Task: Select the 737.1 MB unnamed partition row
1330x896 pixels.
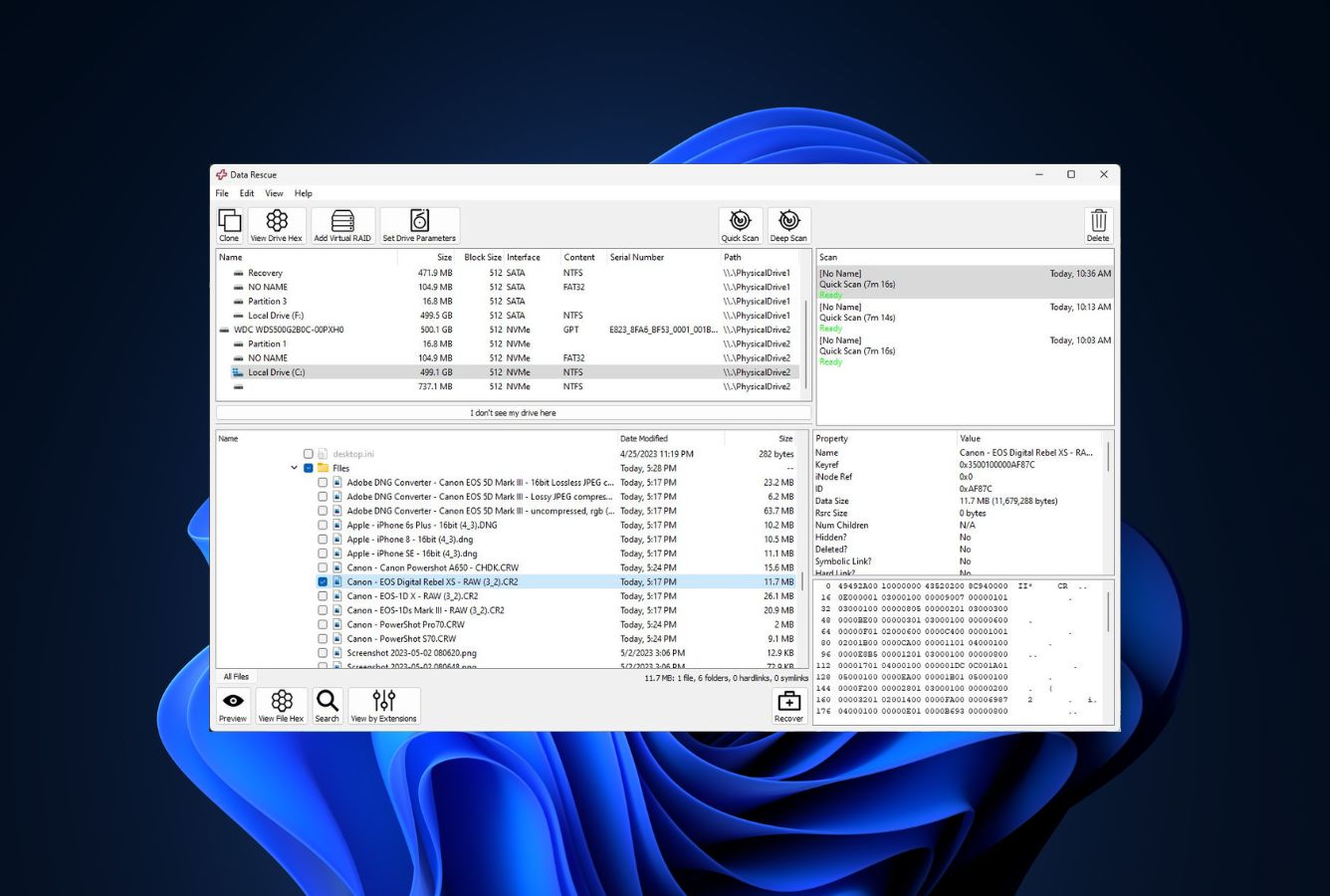Action: 508,387
